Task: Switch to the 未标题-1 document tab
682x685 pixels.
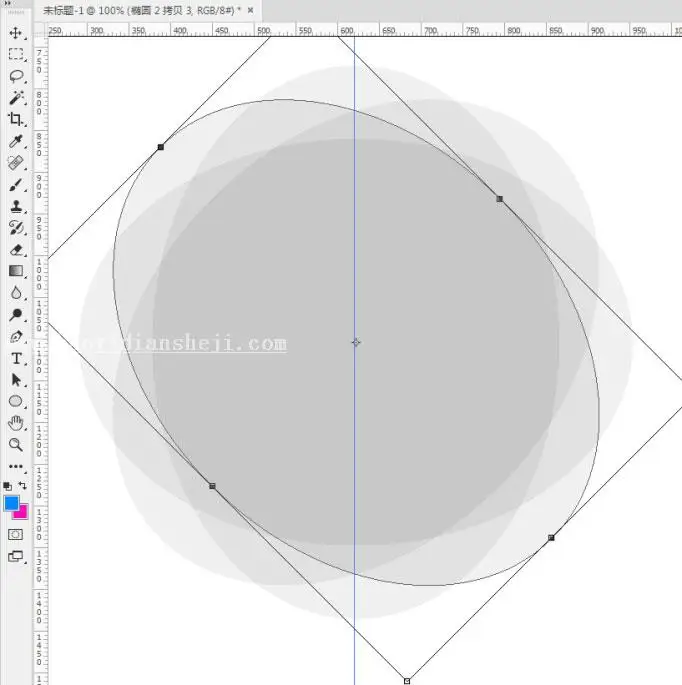Action: (142, 10)
